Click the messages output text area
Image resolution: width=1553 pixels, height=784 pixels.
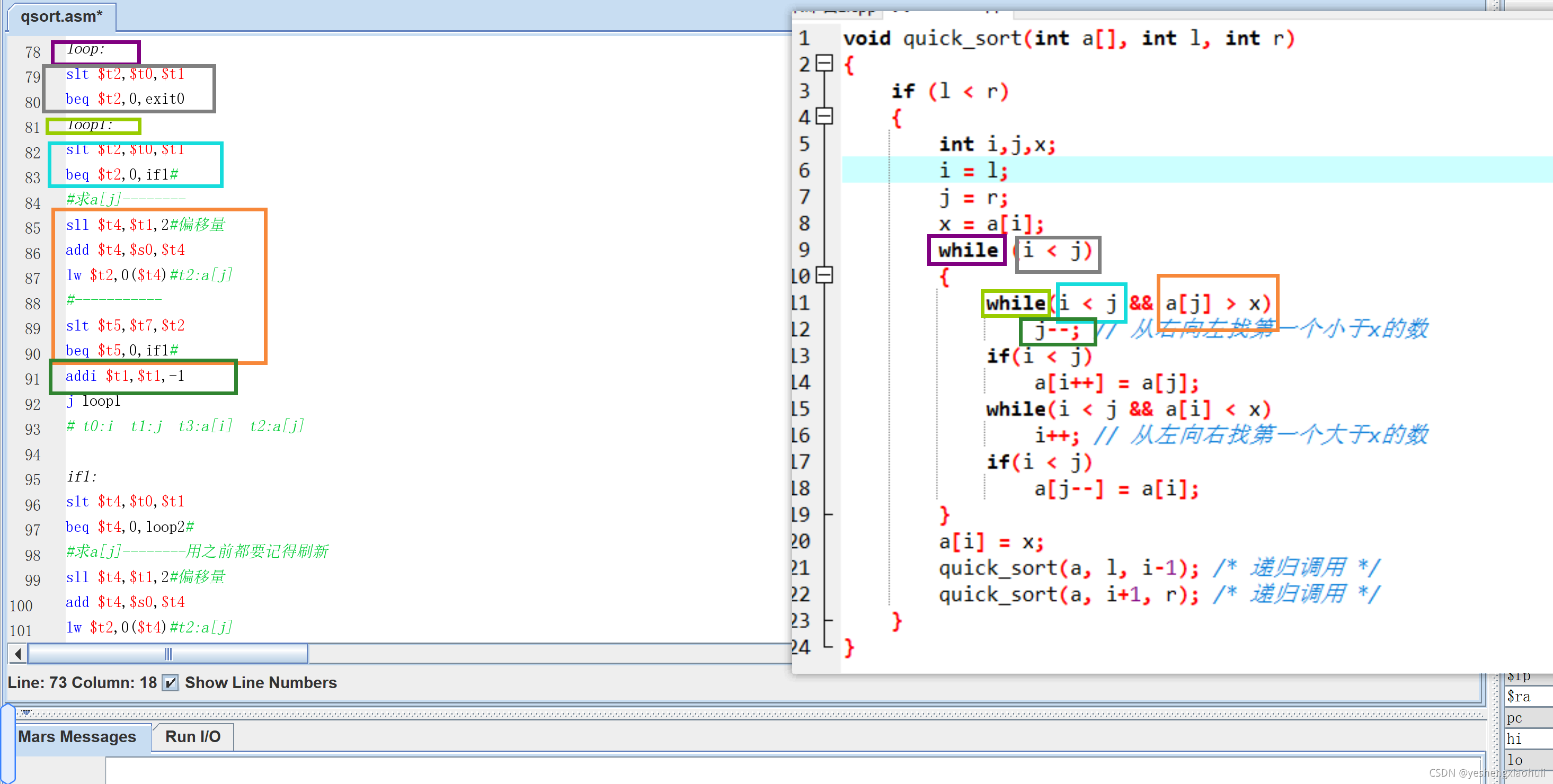click(794, 770)
